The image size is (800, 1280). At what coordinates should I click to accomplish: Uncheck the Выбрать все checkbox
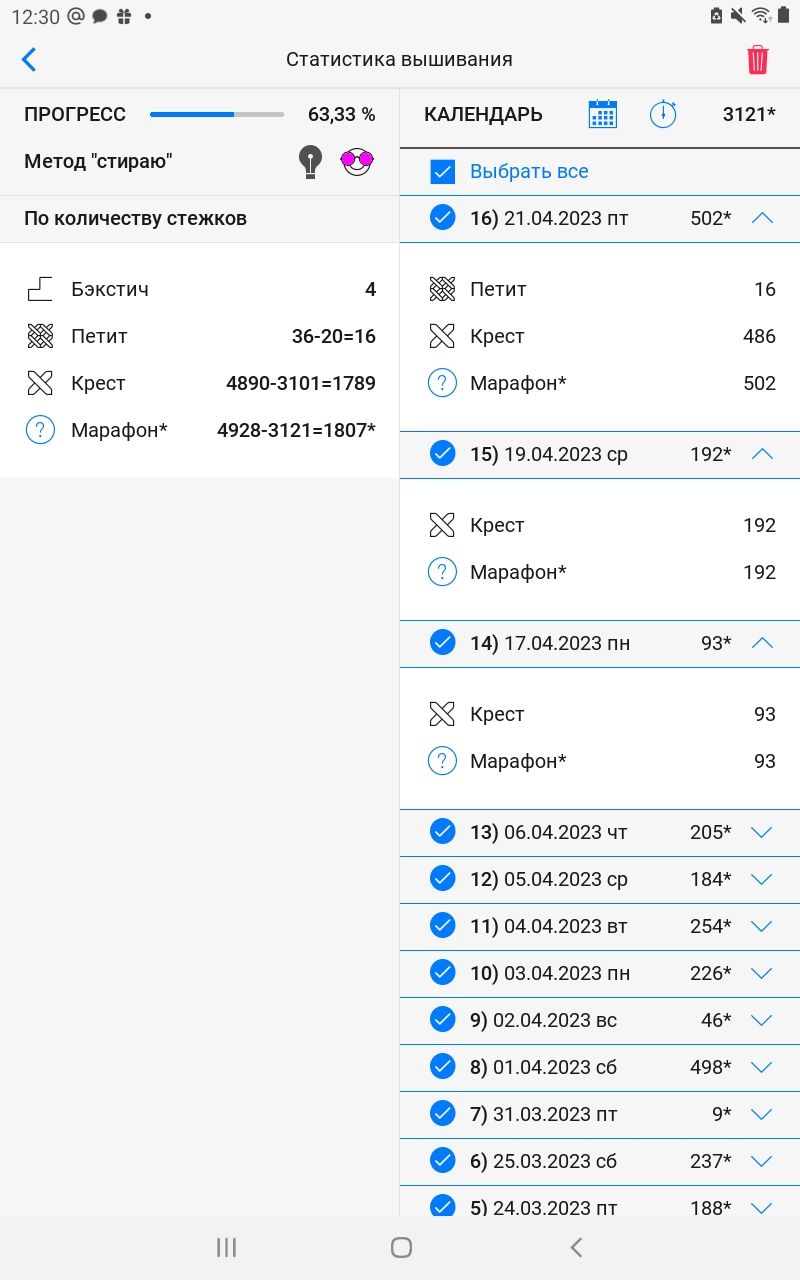(x=443, y=171)
